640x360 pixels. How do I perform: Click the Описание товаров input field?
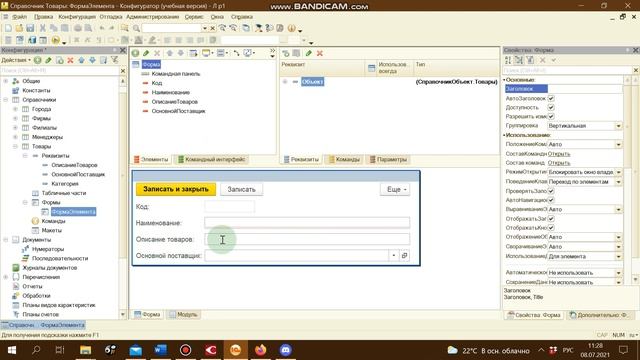coord(307,239)
